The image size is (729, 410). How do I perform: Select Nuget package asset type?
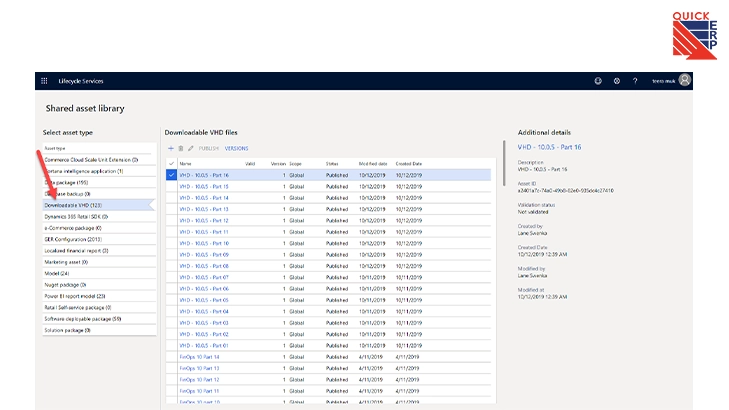(x=98, y=284)
